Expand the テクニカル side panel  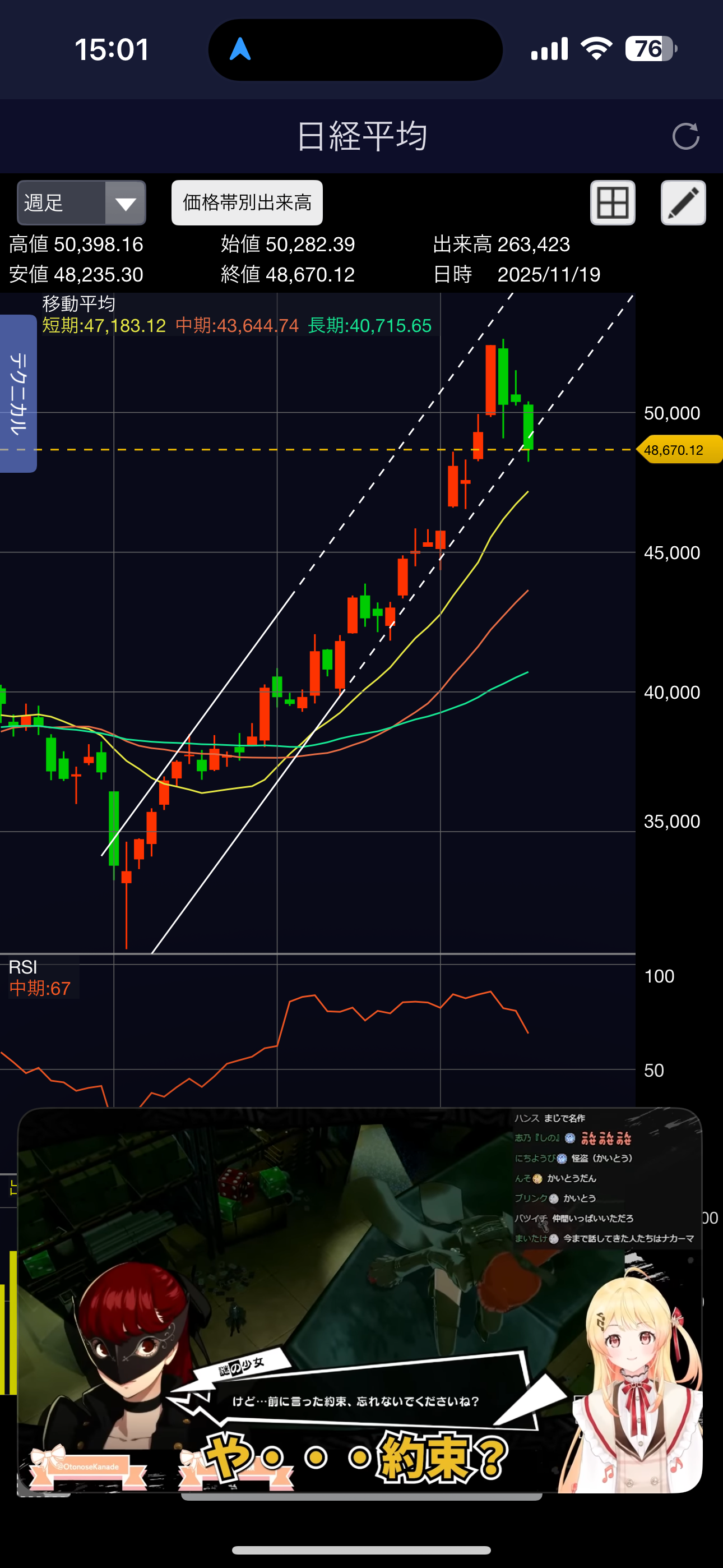coord(18,393)
